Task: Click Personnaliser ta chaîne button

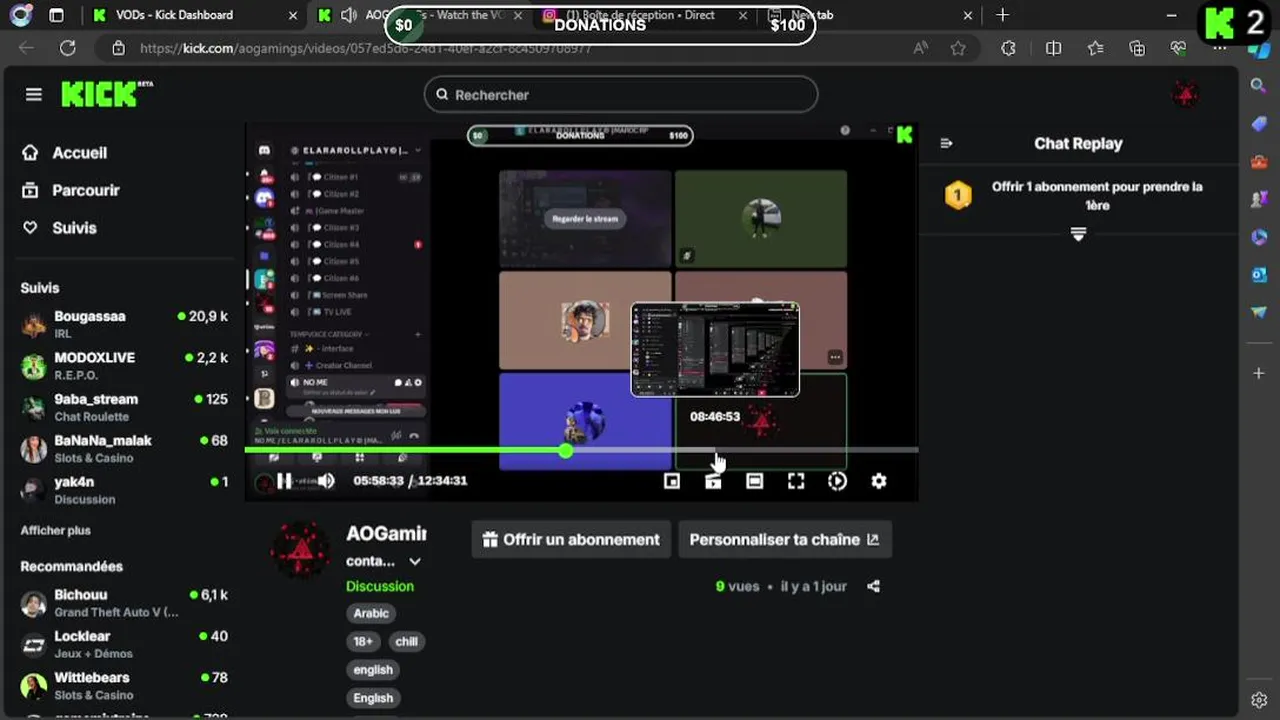Action: point(785,539)
